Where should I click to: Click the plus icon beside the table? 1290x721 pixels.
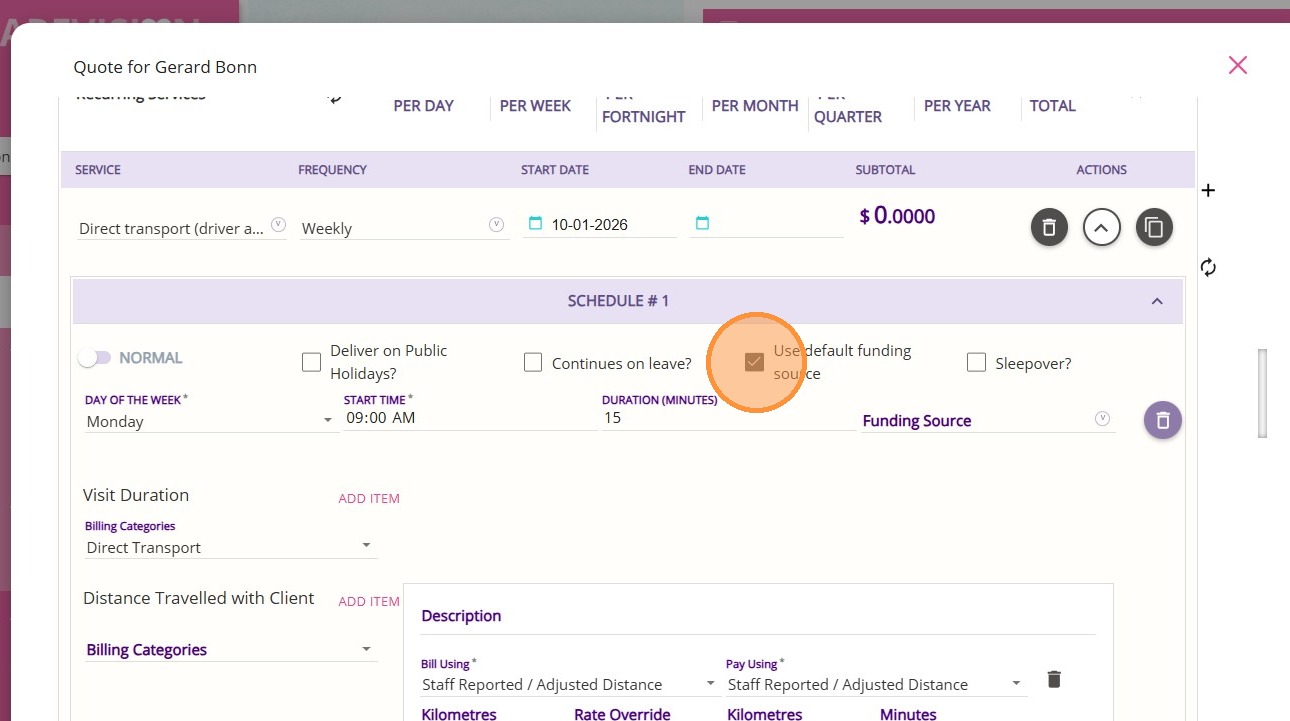[1208, 190]
